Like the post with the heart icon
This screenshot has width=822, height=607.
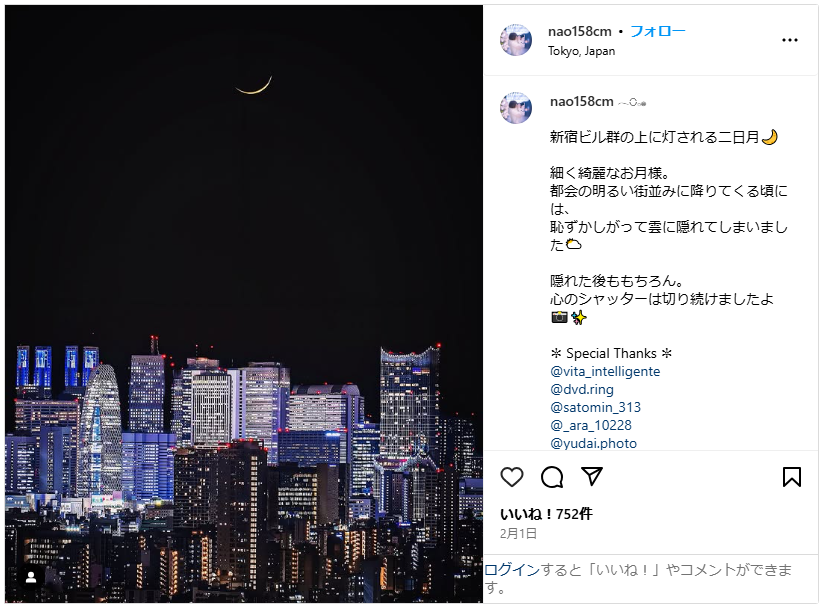(512, 477)
